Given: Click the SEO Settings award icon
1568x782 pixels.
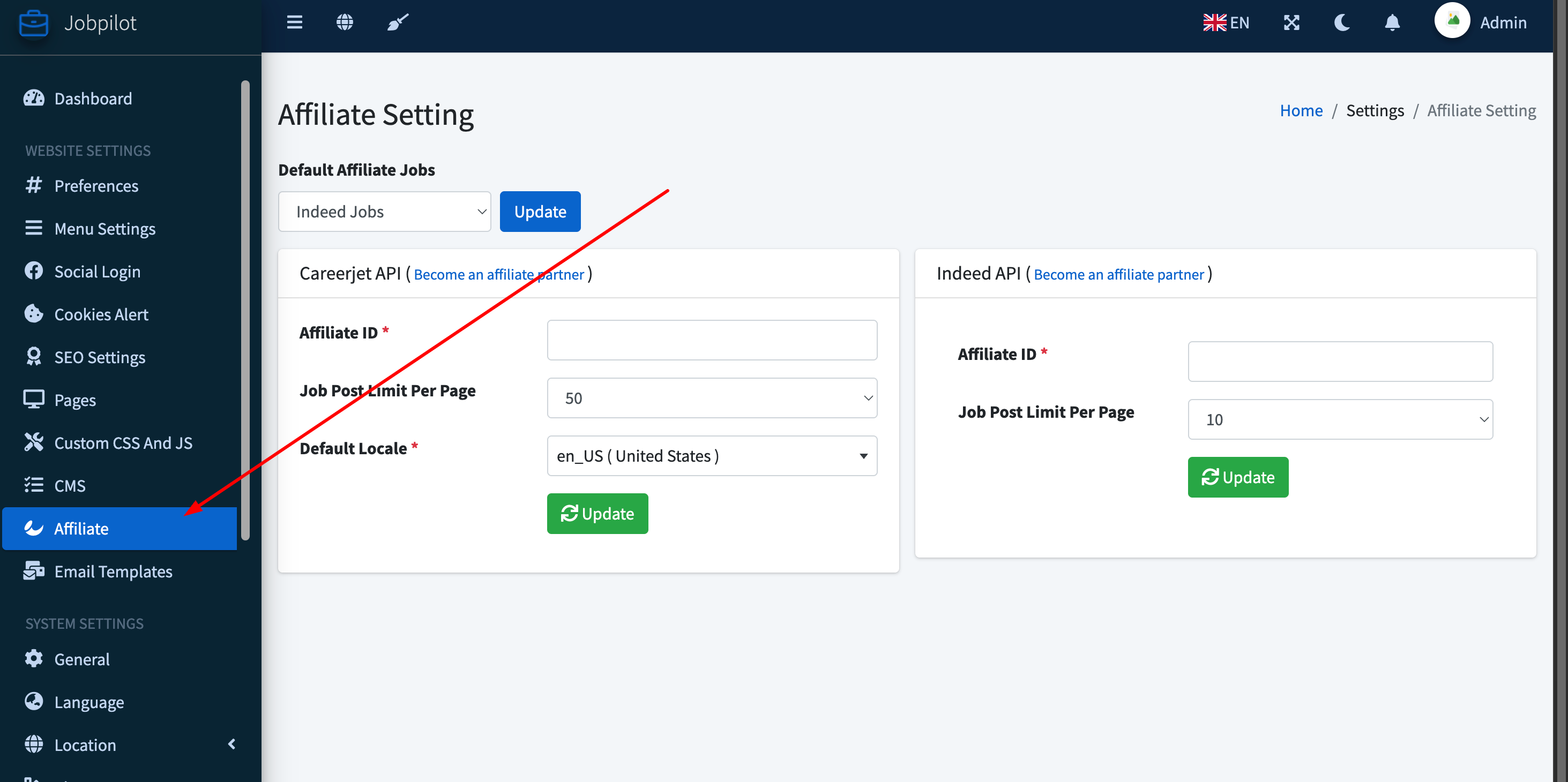Looking at the screenshot, I should [34, 357].
